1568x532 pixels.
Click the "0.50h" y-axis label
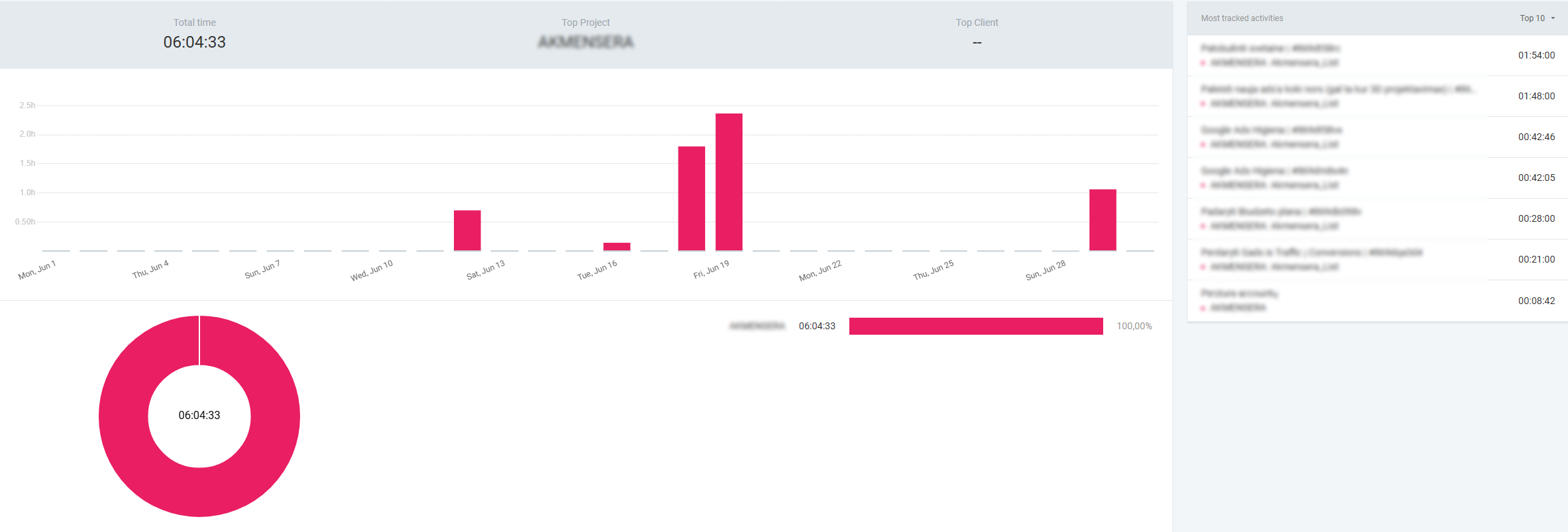25,222
